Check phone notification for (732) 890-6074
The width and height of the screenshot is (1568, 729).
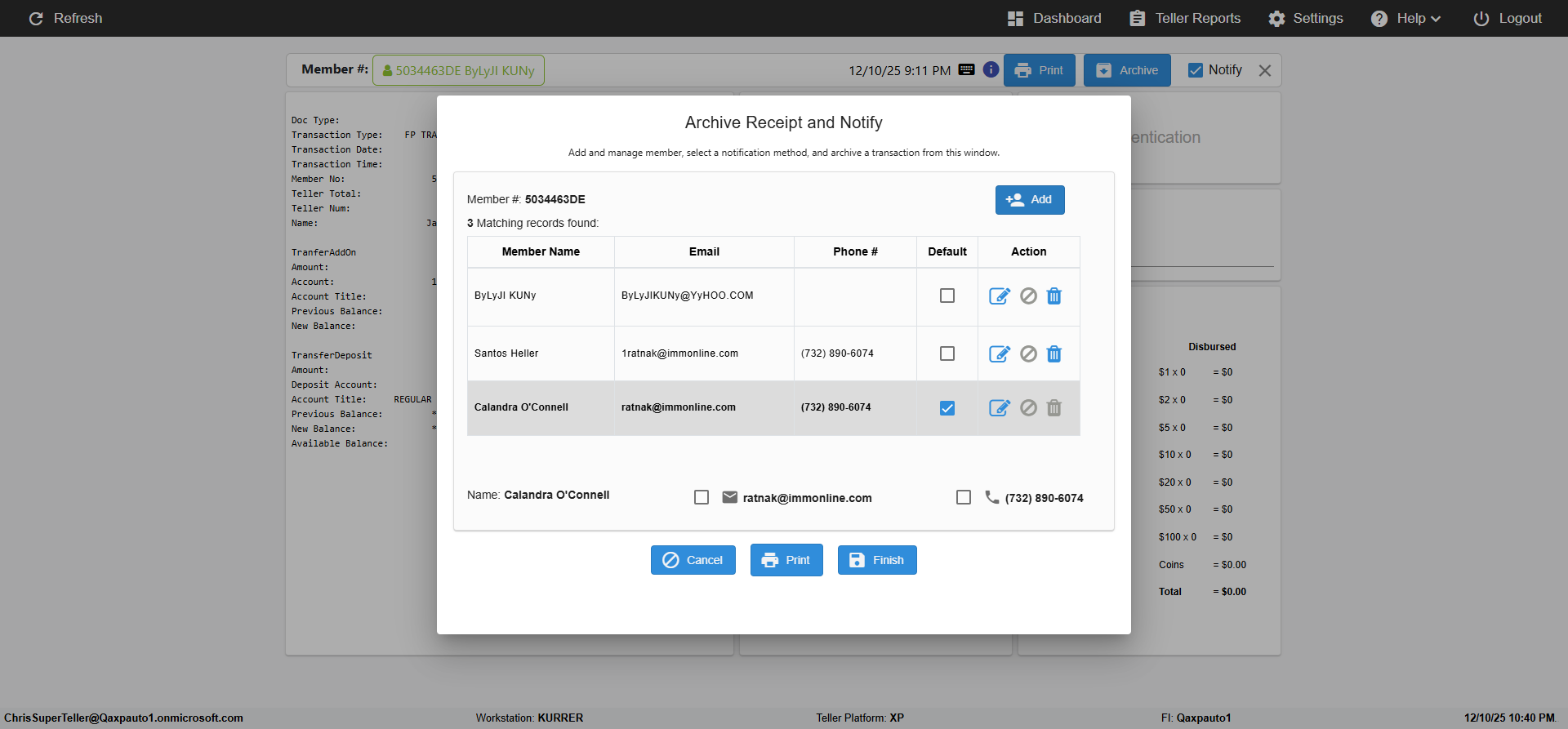point(964,497)
